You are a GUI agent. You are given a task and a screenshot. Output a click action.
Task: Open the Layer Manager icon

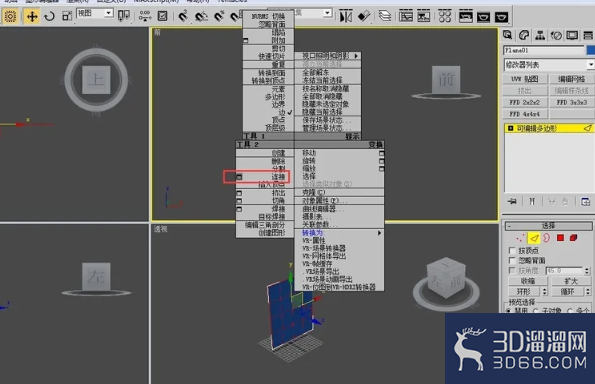coord(384,16)
